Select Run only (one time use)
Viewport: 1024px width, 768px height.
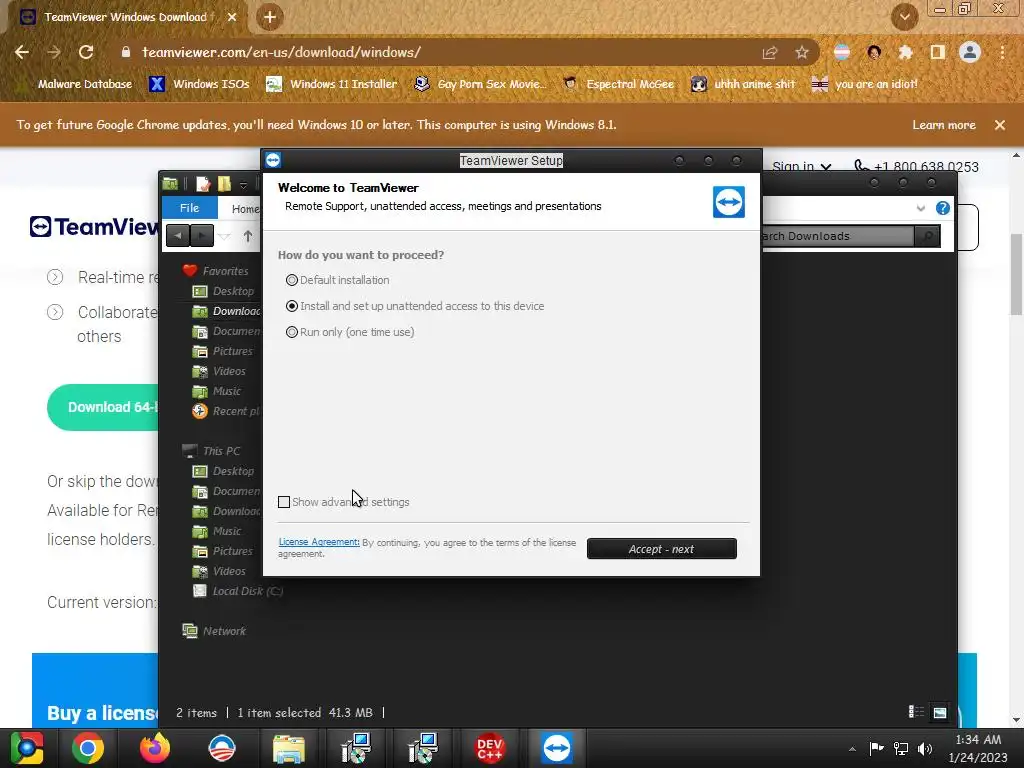[x=350, y=332]
